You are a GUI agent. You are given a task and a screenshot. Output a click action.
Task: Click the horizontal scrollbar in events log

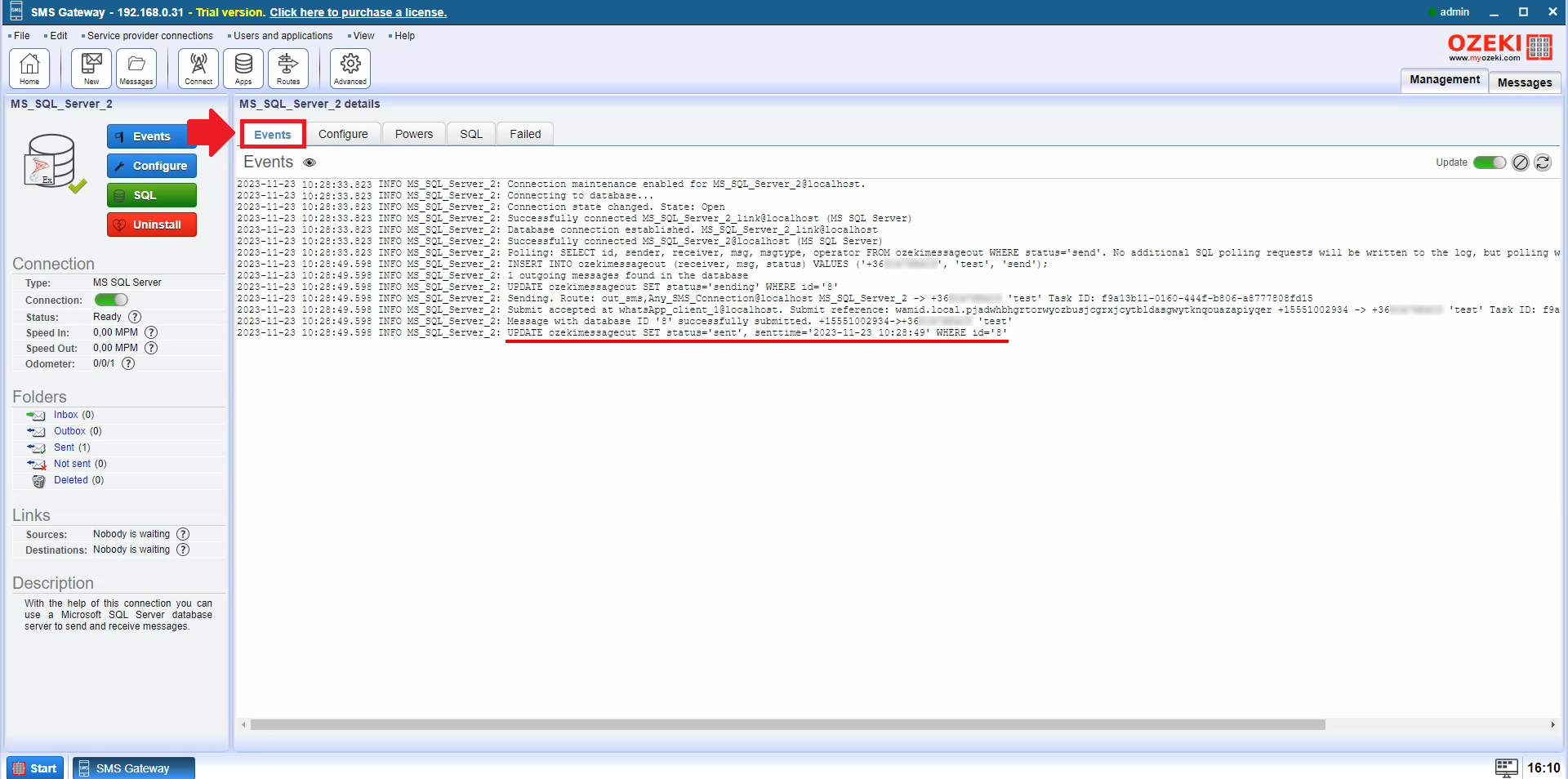pos(787,725)
